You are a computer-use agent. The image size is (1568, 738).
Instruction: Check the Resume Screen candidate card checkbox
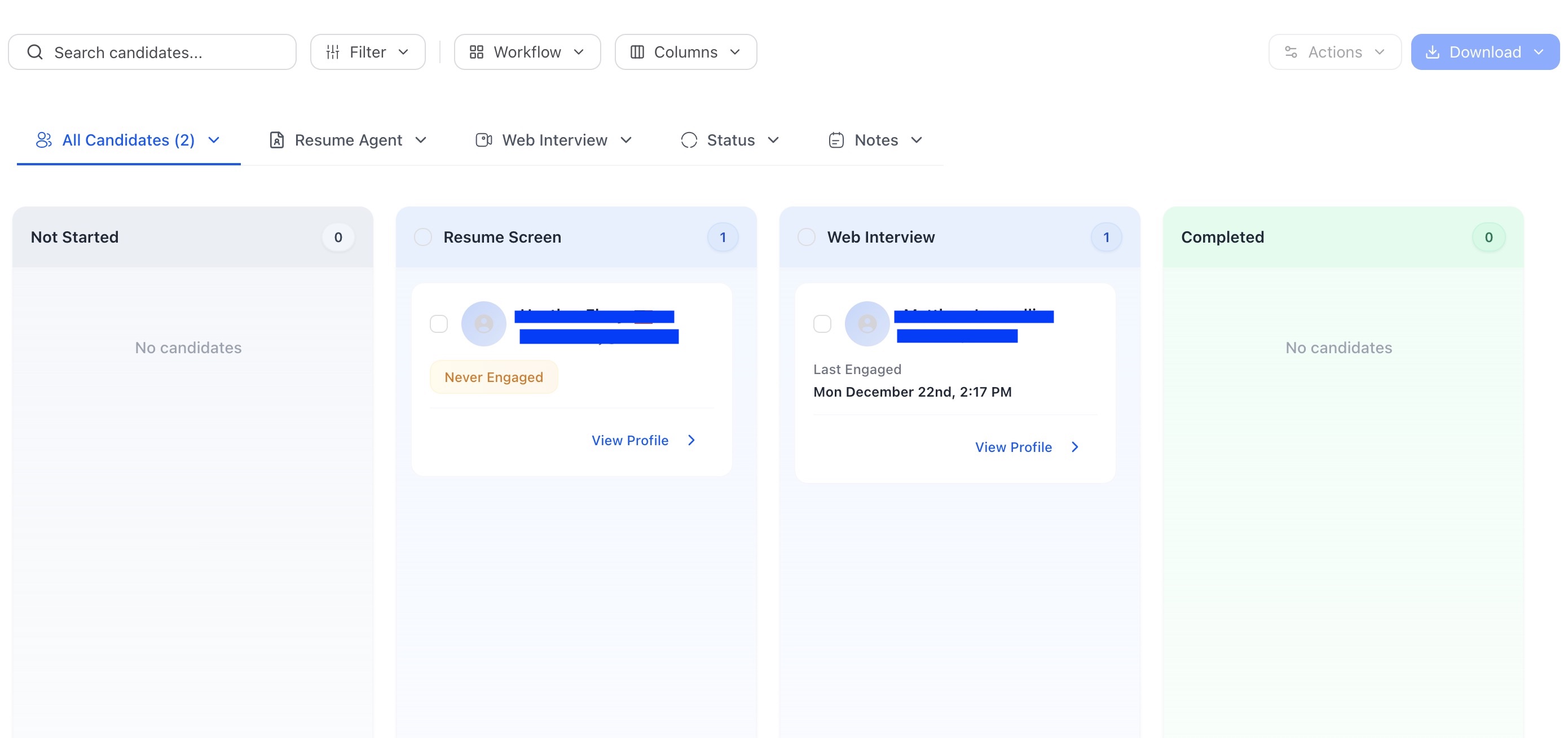pos(438,324)
